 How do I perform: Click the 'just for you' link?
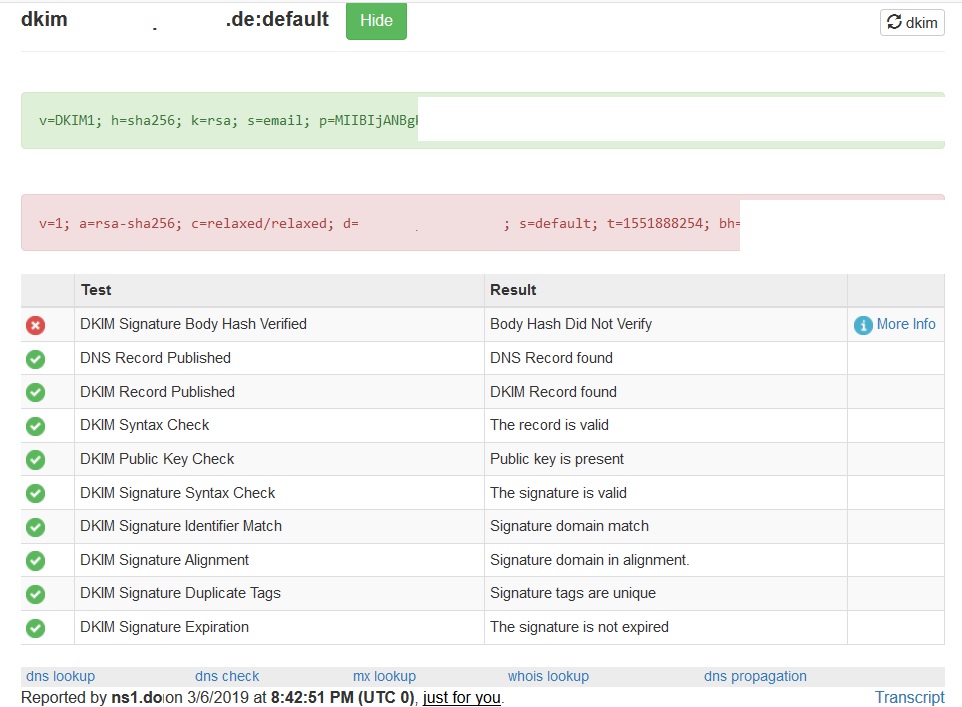click(461, 697)
